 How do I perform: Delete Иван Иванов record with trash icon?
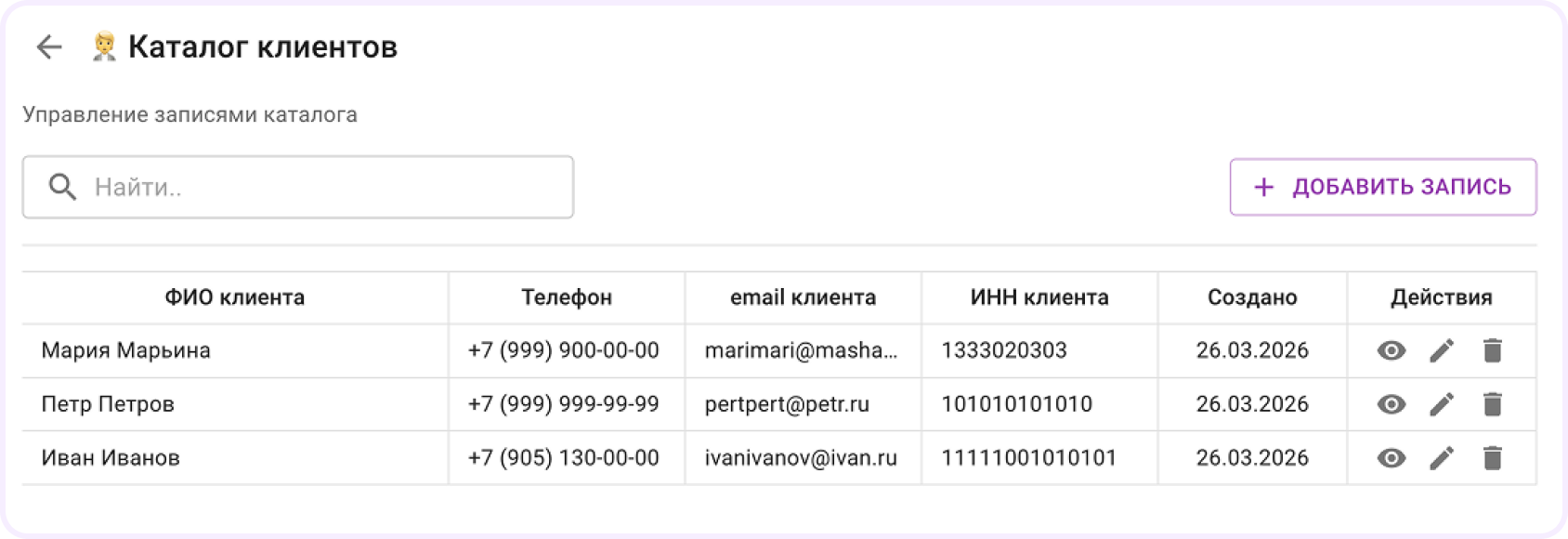[x=1493, y=458]
